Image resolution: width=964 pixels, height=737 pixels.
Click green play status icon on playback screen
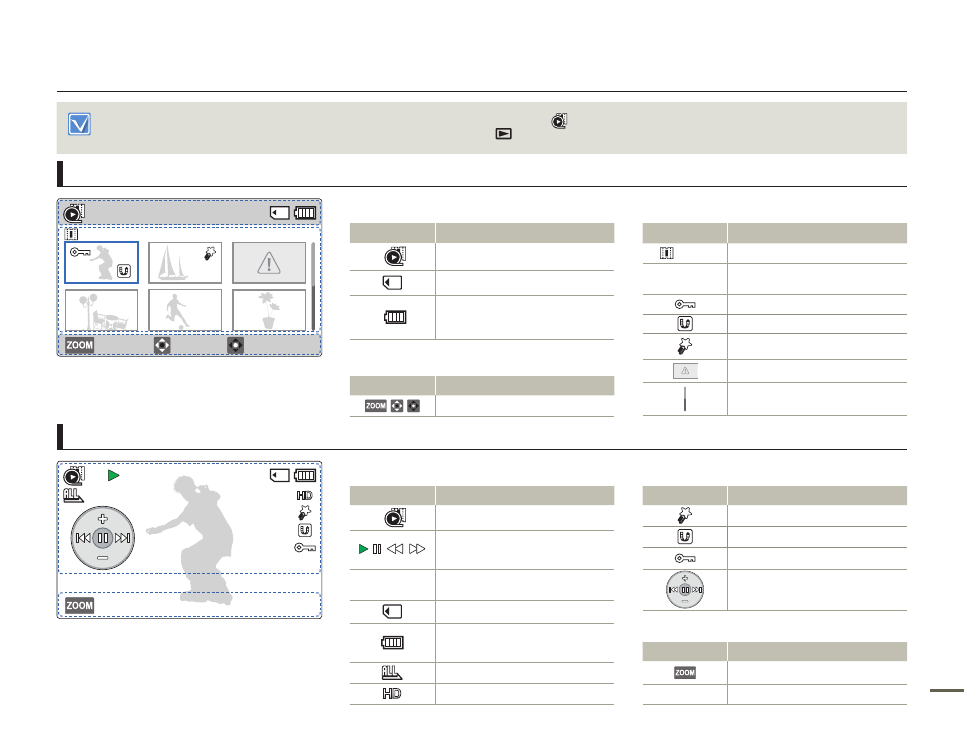113,476
